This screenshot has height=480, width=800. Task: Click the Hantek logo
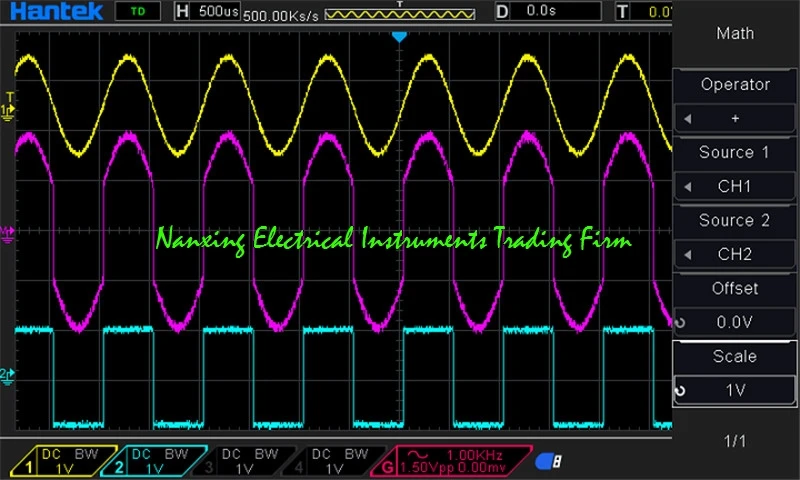click(x=56, y=11)
